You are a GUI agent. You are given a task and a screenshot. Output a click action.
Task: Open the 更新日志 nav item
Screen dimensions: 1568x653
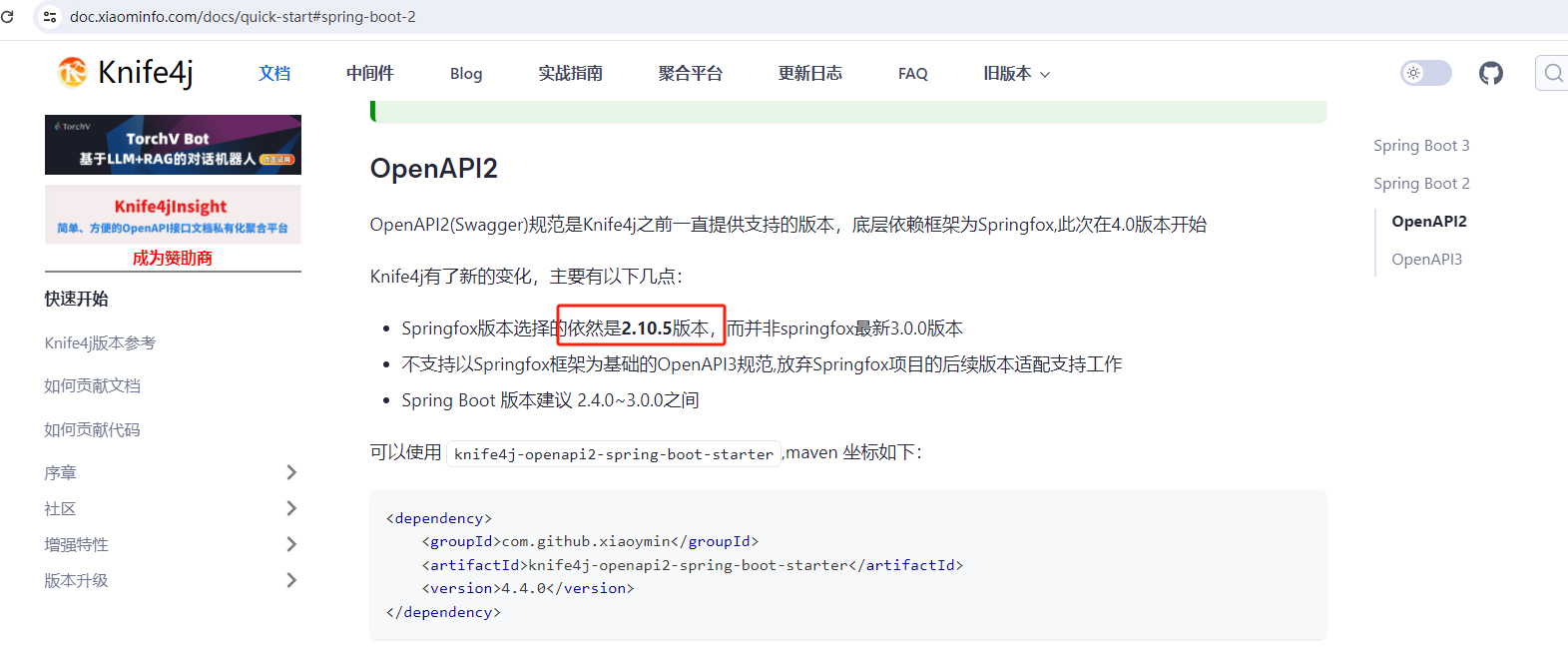[810, 73]
